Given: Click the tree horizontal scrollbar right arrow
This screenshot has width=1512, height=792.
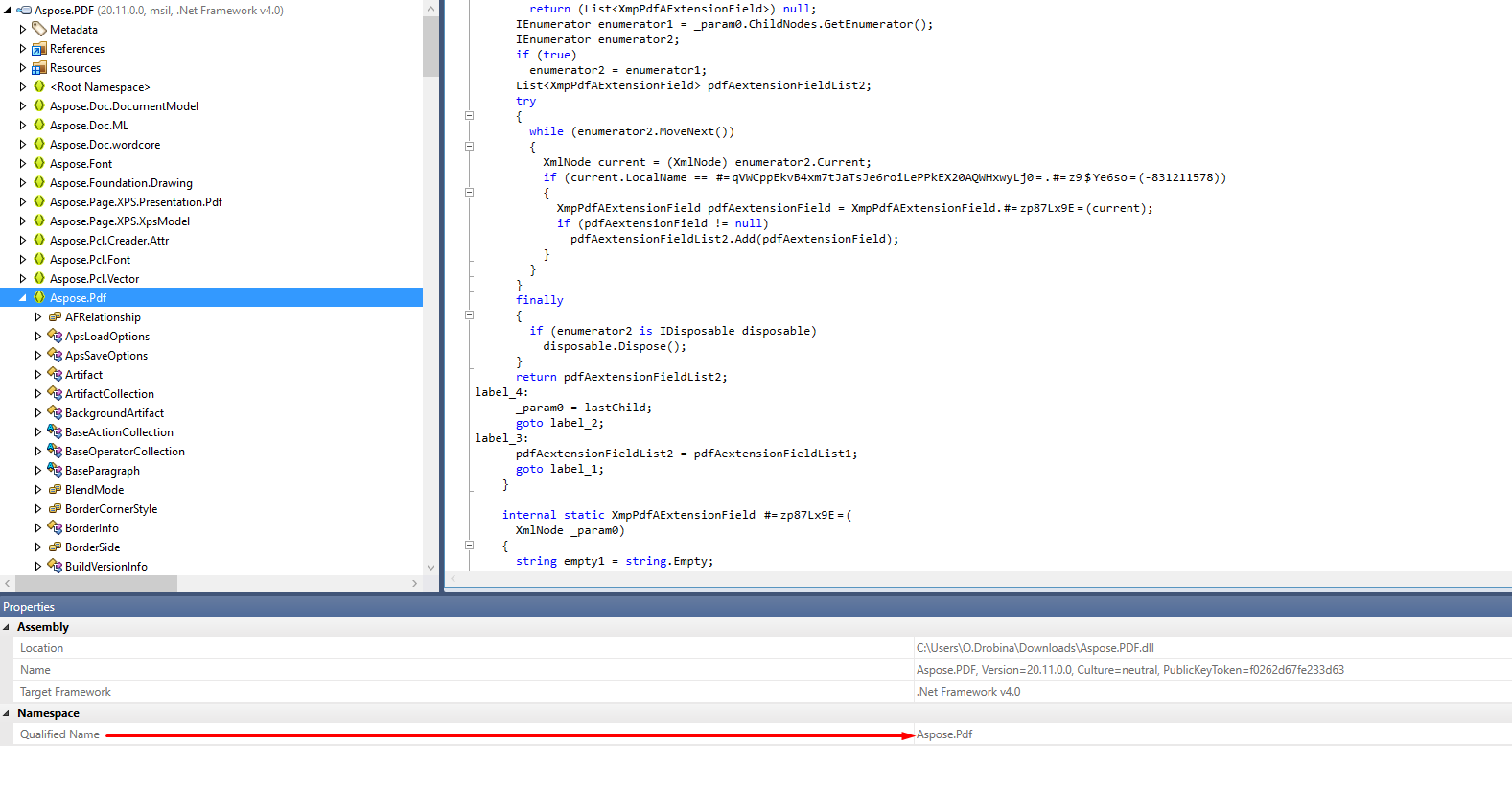Looking at the screenshot, I should point(415,583).
